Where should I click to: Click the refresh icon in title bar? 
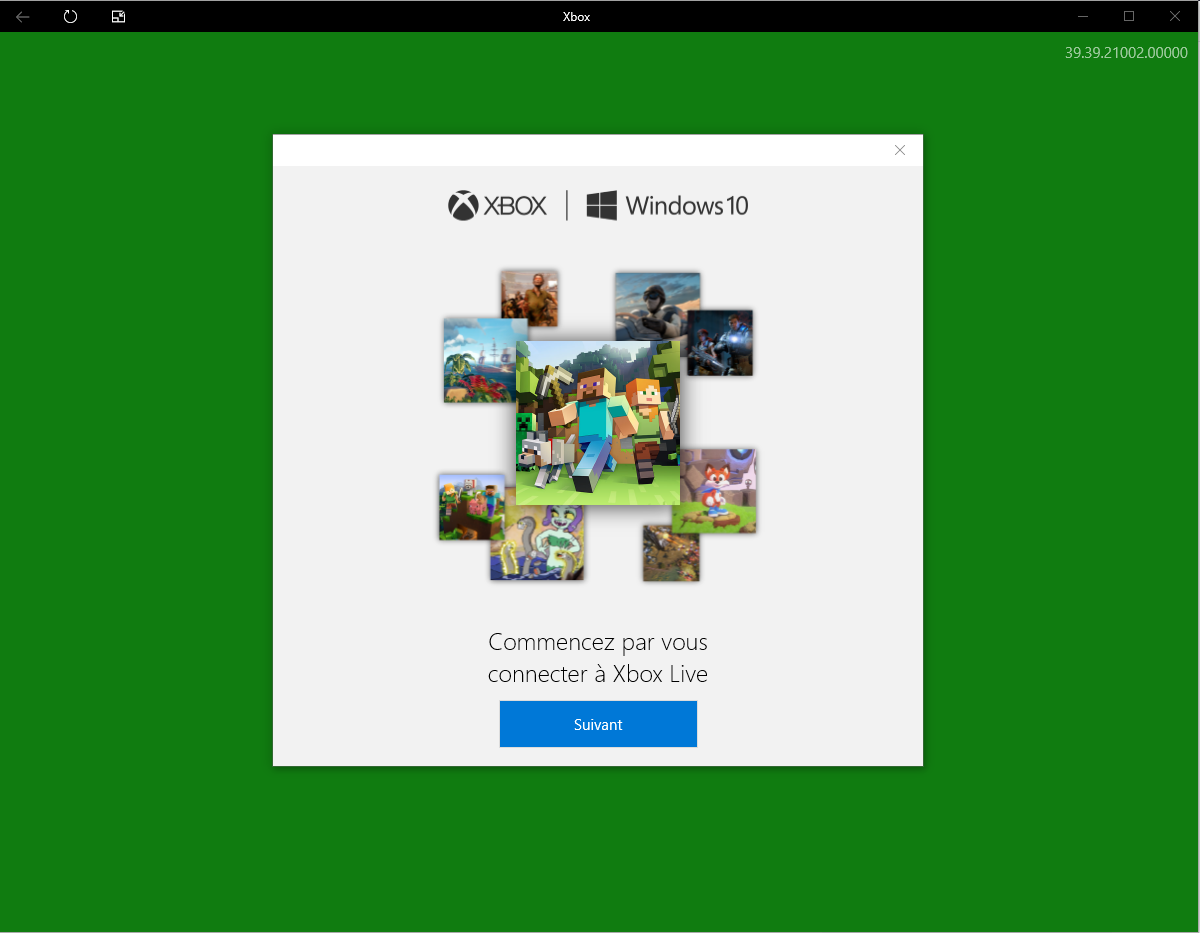click(x=70, y=16)
